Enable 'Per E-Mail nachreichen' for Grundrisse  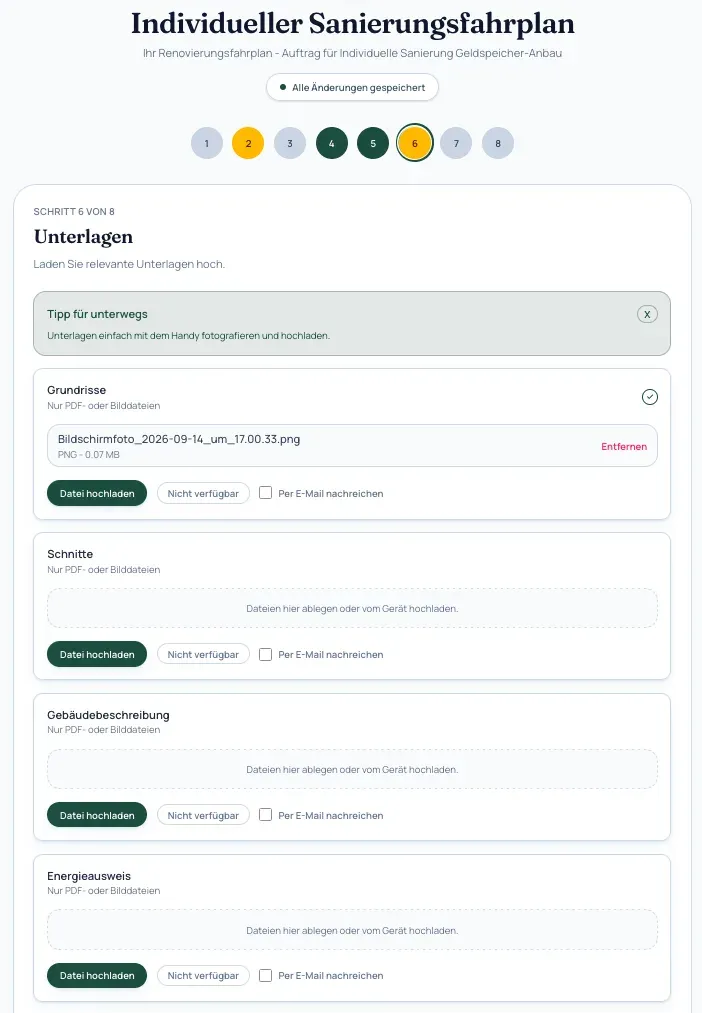point(265,493)
